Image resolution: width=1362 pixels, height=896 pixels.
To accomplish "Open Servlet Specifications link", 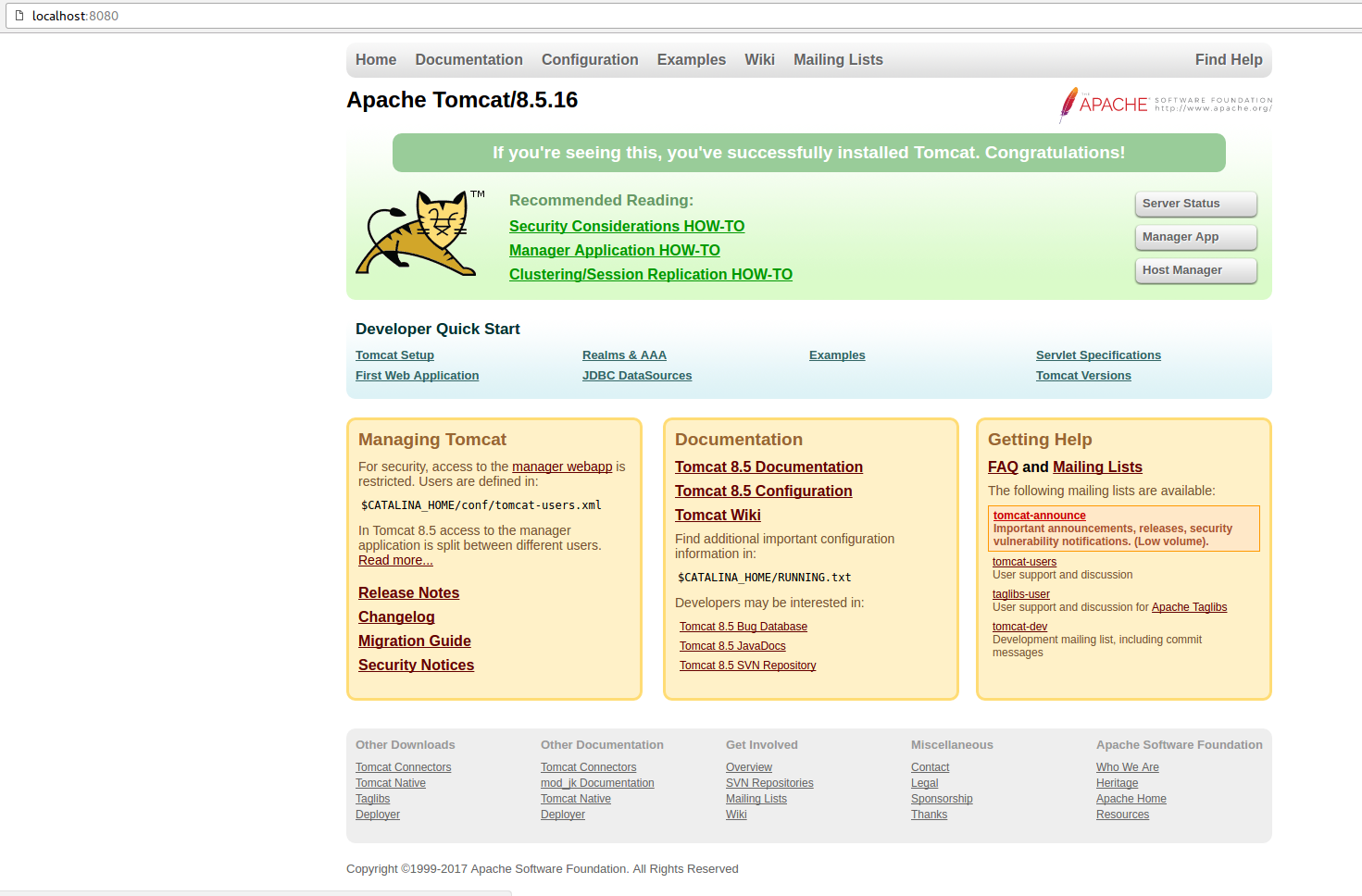I will point(1098,355).
